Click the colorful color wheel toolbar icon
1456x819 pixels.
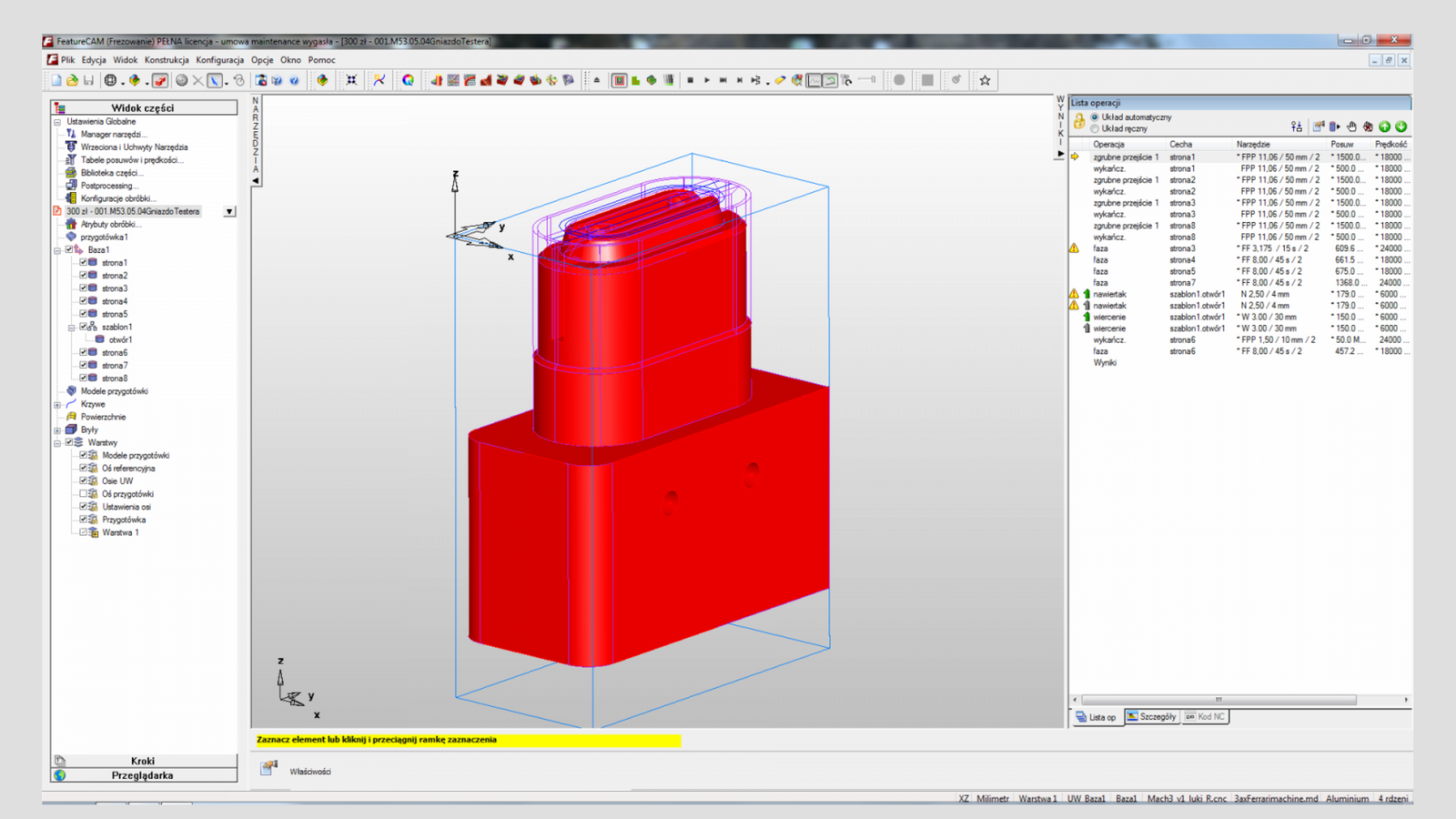pyautogui.click(x=408, y=81)
